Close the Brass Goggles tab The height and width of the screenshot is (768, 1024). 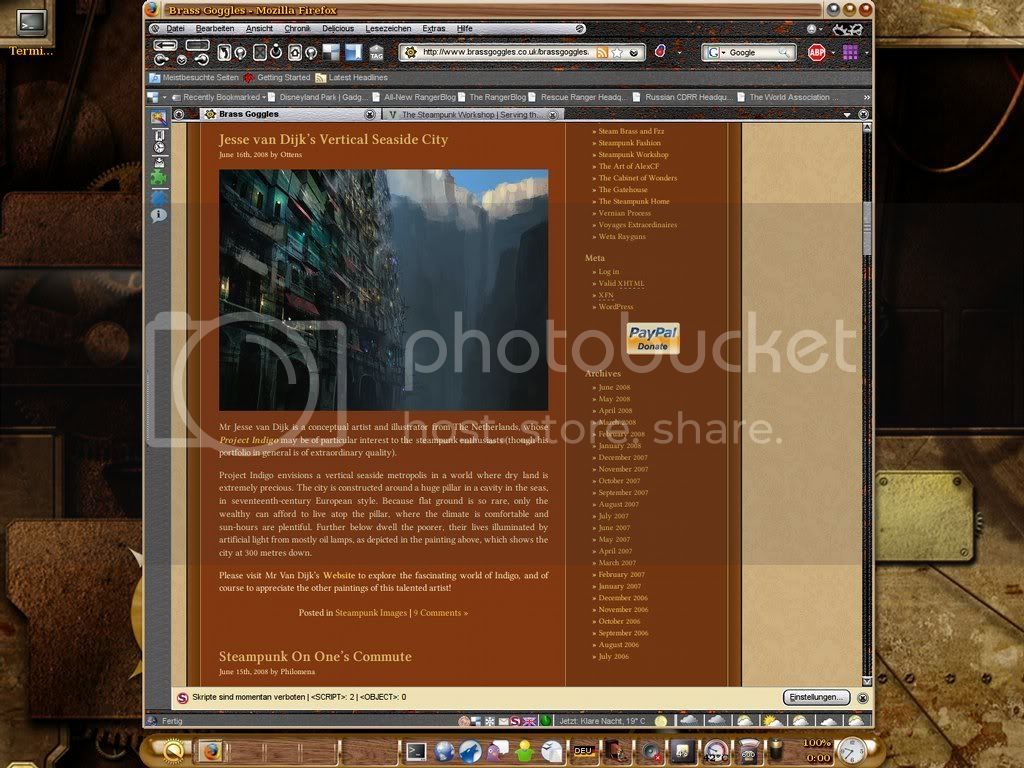370,114
